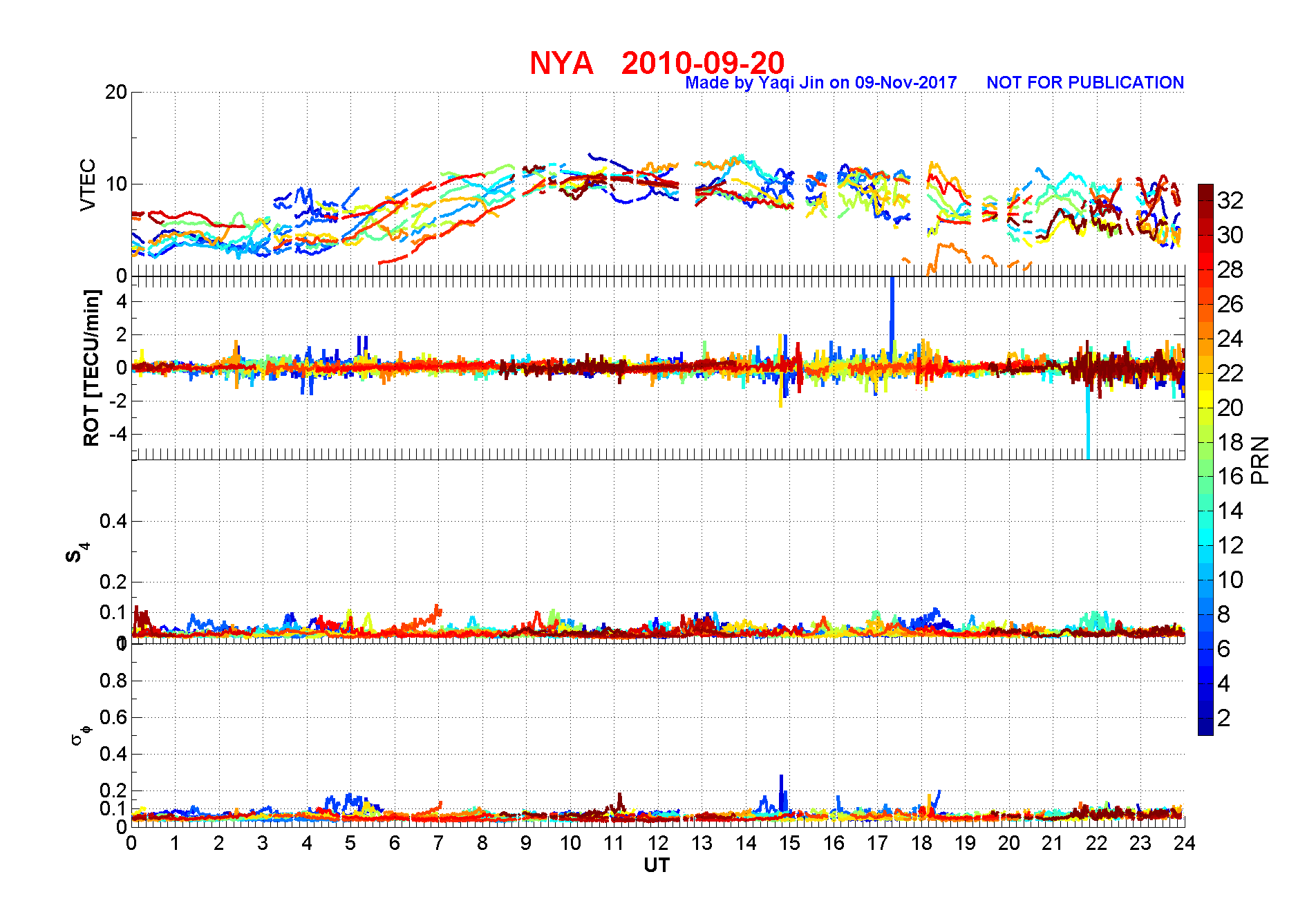Click x-axis tick label 17

(877, 843)
